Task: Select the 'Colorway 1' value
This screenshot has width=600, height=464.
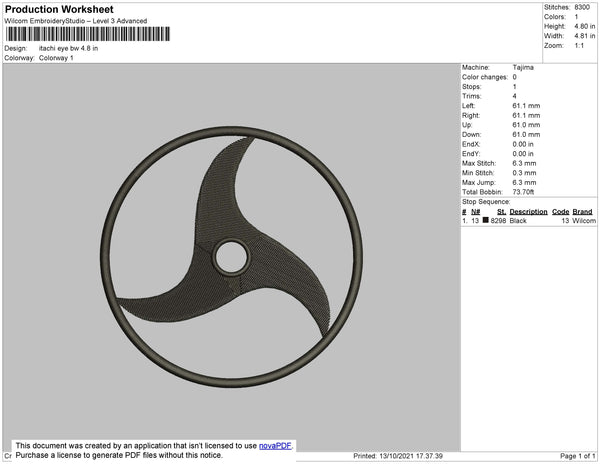Action: pyautogui.click(x=56, y=58)
